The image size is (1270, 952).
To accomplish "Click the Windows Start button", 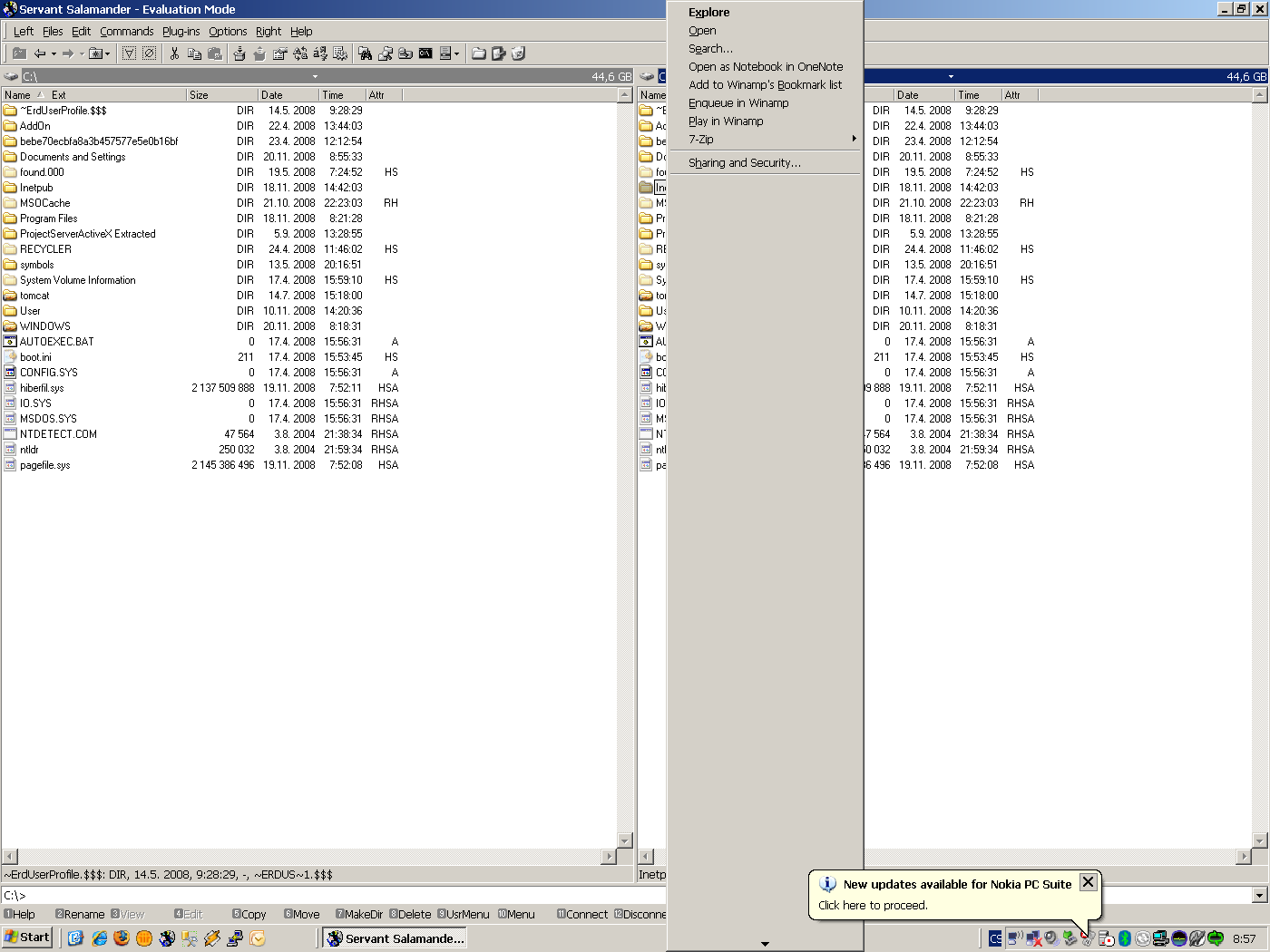I will pyautogui.click(x=27, y=937).
